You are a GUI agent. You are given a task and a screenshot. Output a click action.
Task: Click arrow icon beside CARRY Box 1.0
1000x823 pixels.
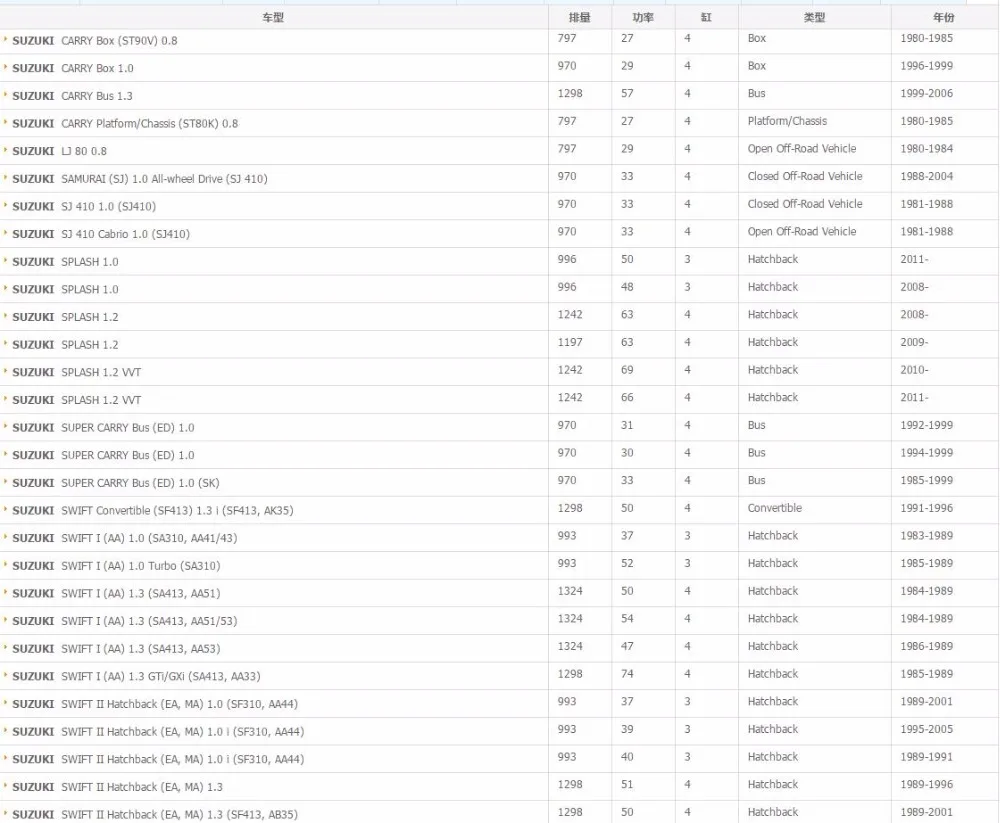coord(6,67)
